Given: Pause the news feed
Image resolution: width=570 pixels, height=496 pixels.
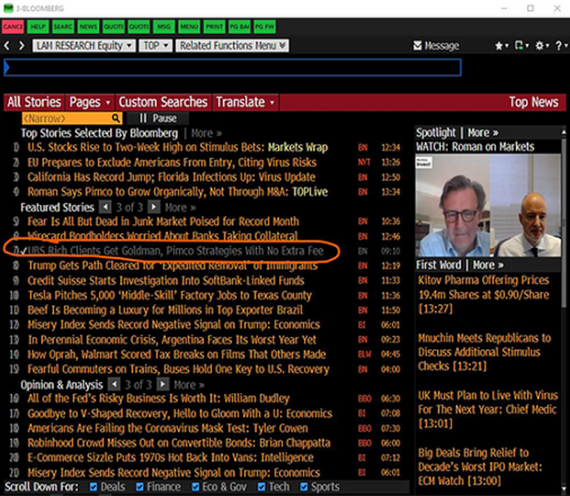Looking at the screenshot, I should [x=158, y=118].
